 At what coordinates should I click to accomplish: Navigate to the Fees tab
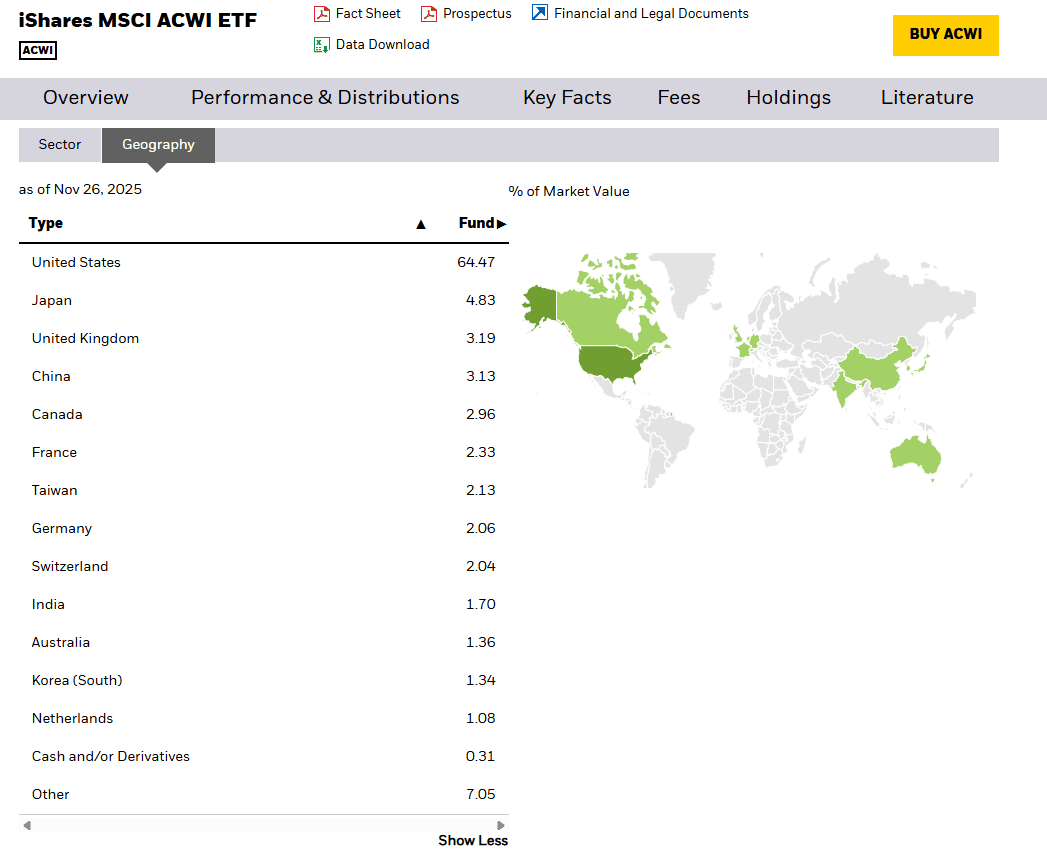click(679, 98)
